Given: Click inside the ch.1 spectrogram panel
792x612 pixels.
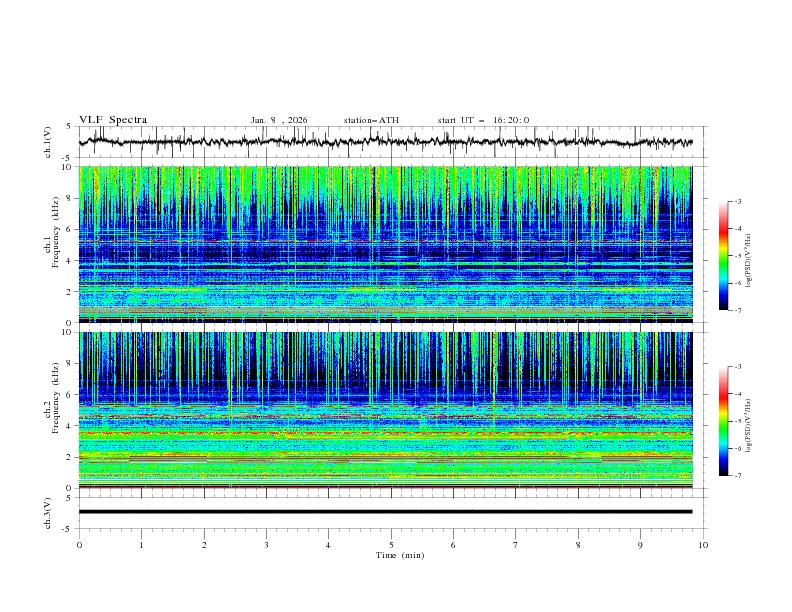Looking at the screenshot, I should [x=385, y=244].
